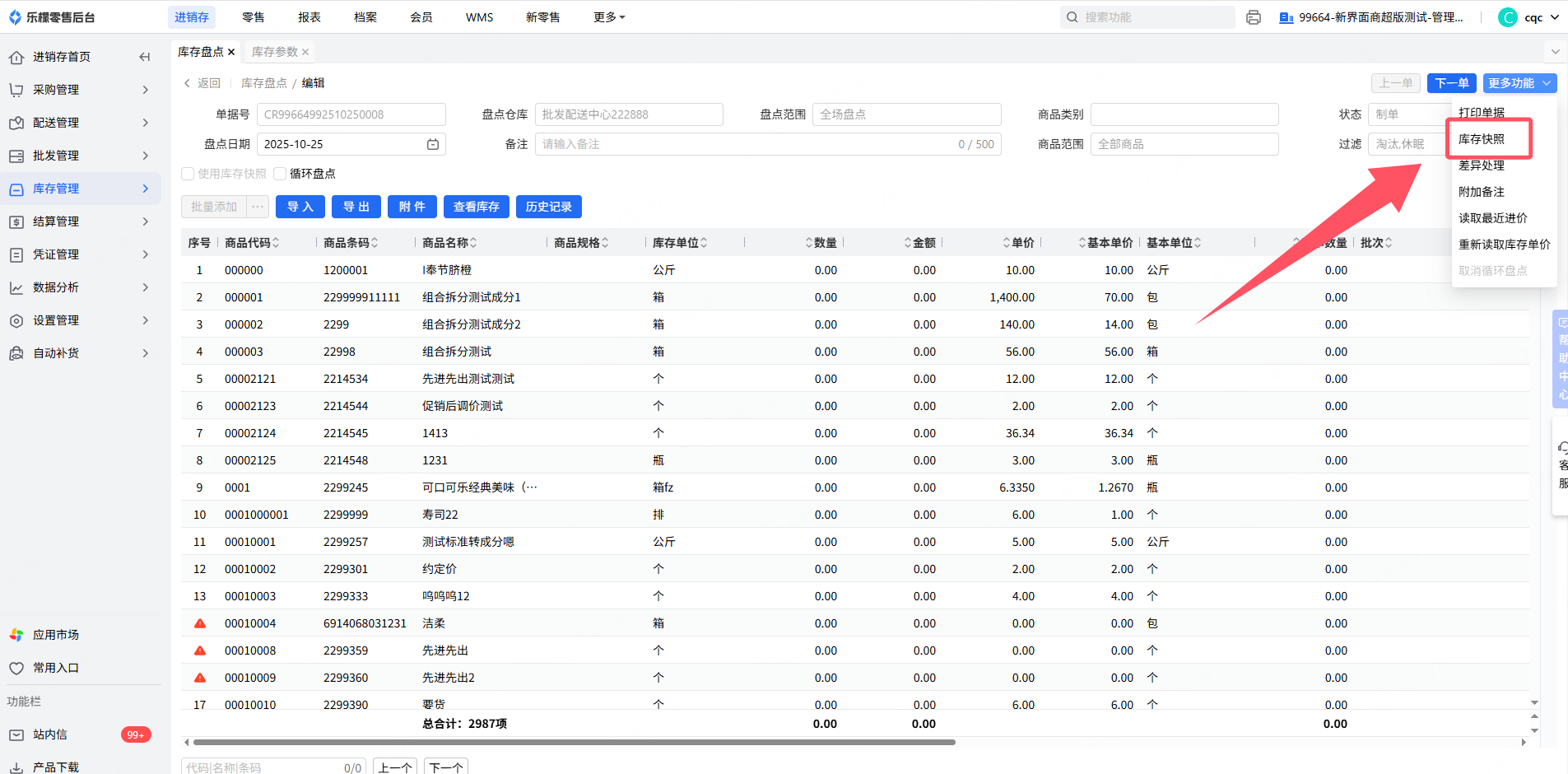Click the printer icon in top bar
The width and height of the screenshot is (1568, 774).
pos(1254,17)
